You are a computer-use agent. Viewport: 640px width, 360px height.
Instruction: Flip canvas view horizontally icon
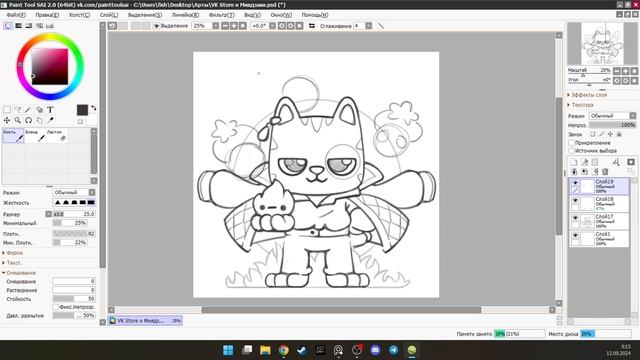pos(312,26)
